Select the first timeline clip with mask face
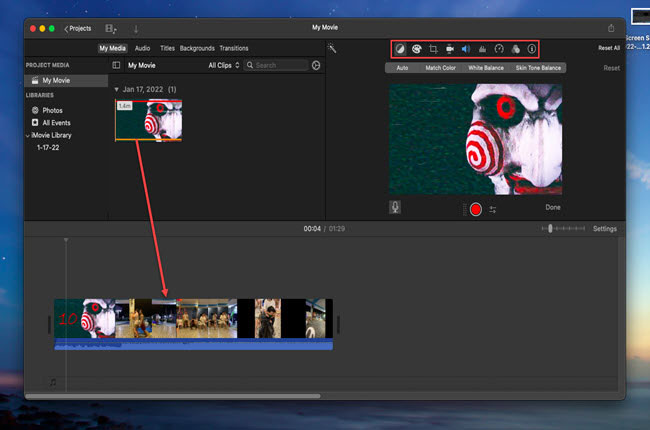Screen dimensions: 650x430 pos(85,318)
